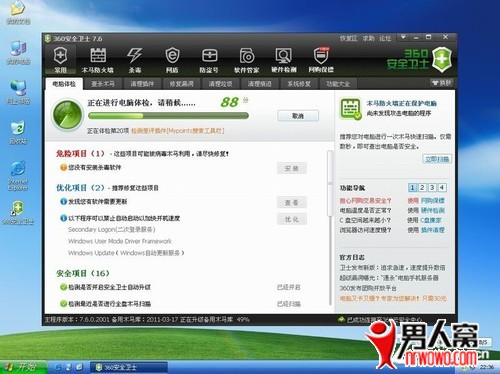
Task: Open the 卫士发布新版 log entry
Action: (x=392, y=267)
